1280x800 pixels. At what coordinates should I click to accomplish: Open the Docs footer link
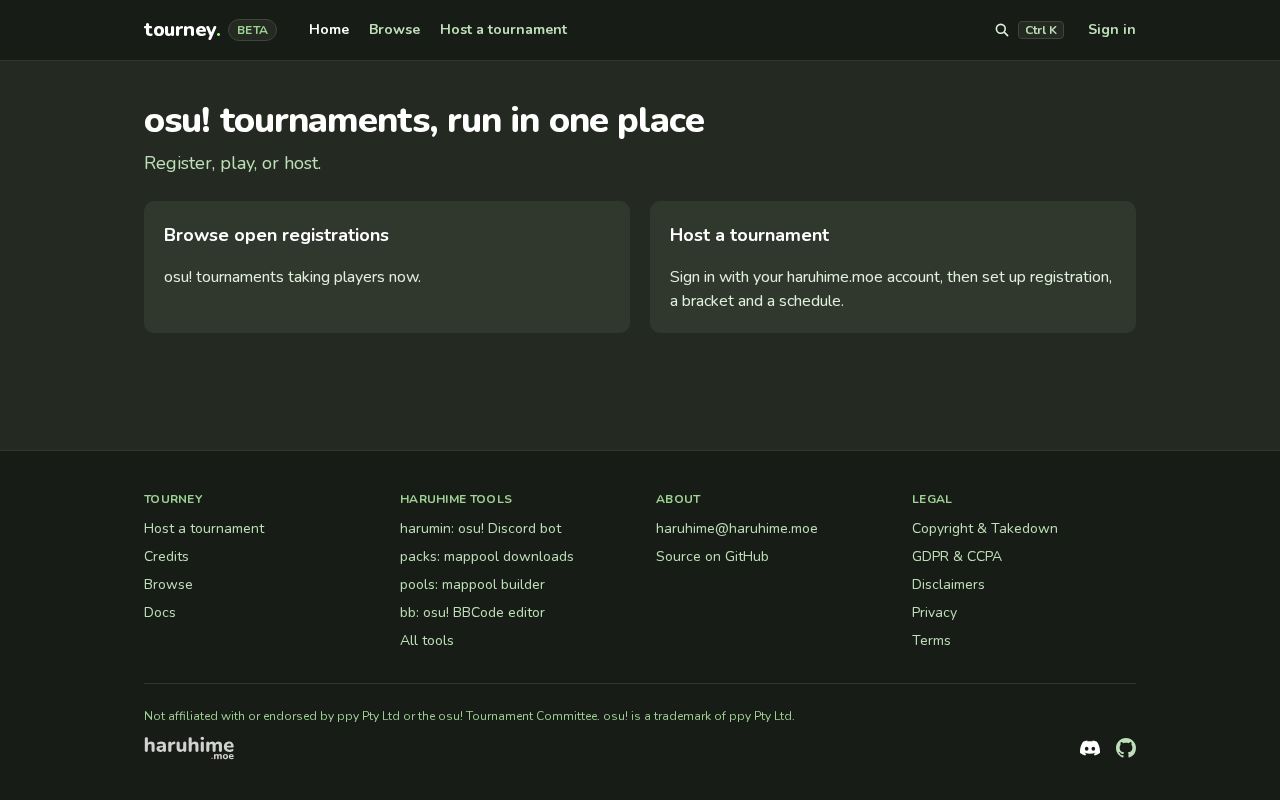click(160, 612)
